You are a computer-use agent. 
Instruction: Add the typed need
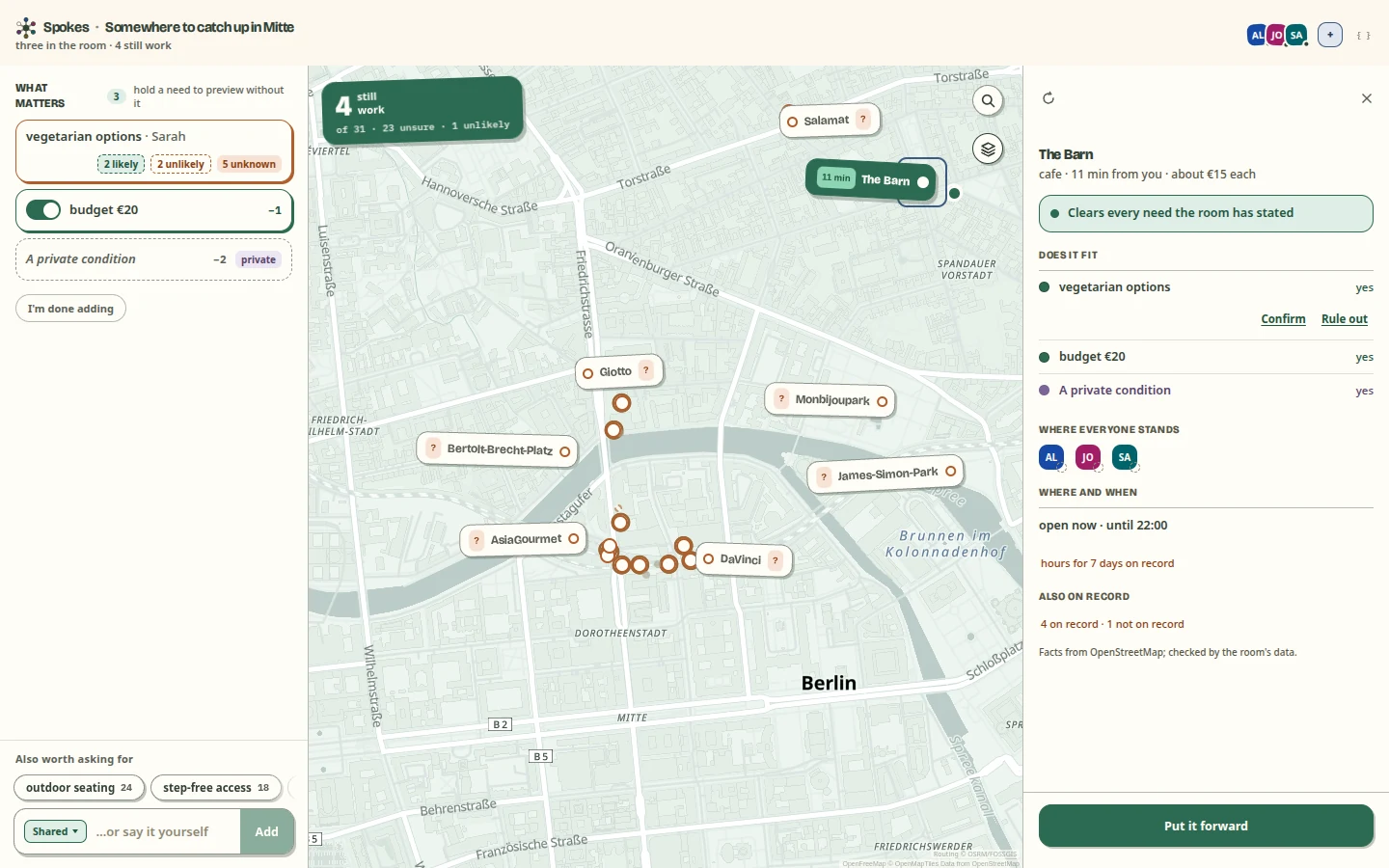coord(267,831)
